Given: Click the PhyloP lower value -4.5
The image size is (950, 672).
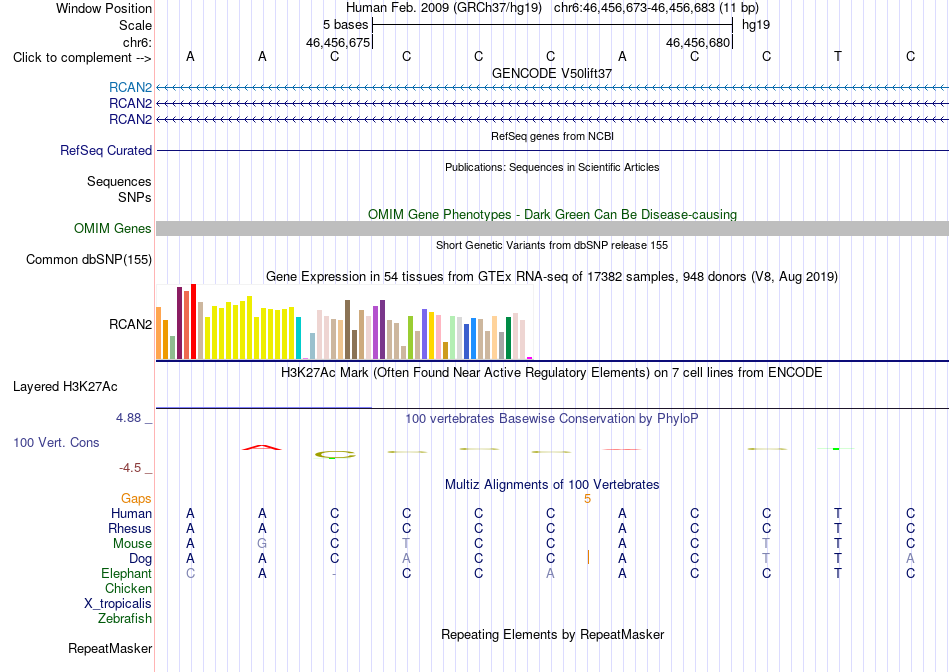Looking at the screenshot, I should [130, 468].
